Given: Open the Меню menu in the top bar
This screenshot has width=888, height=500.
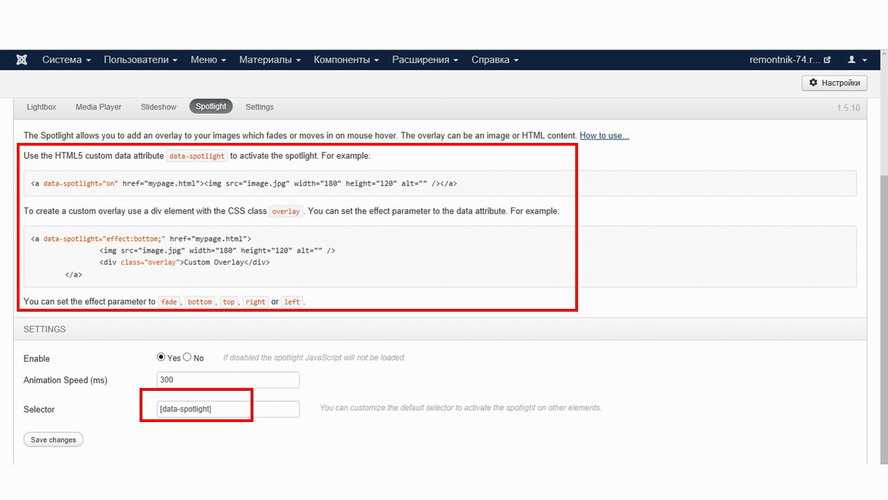Looking at the screenshot, I should point(208,60).
